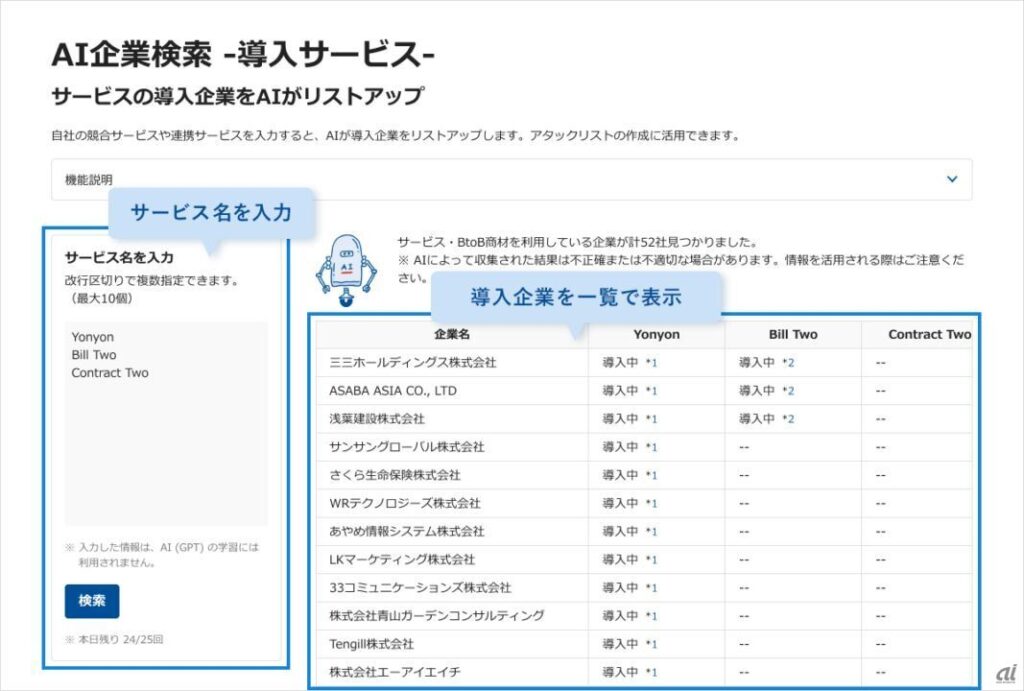Click the Yonyon column header
This screenshot has height=691, width=1024.
[x=656, y=334]
